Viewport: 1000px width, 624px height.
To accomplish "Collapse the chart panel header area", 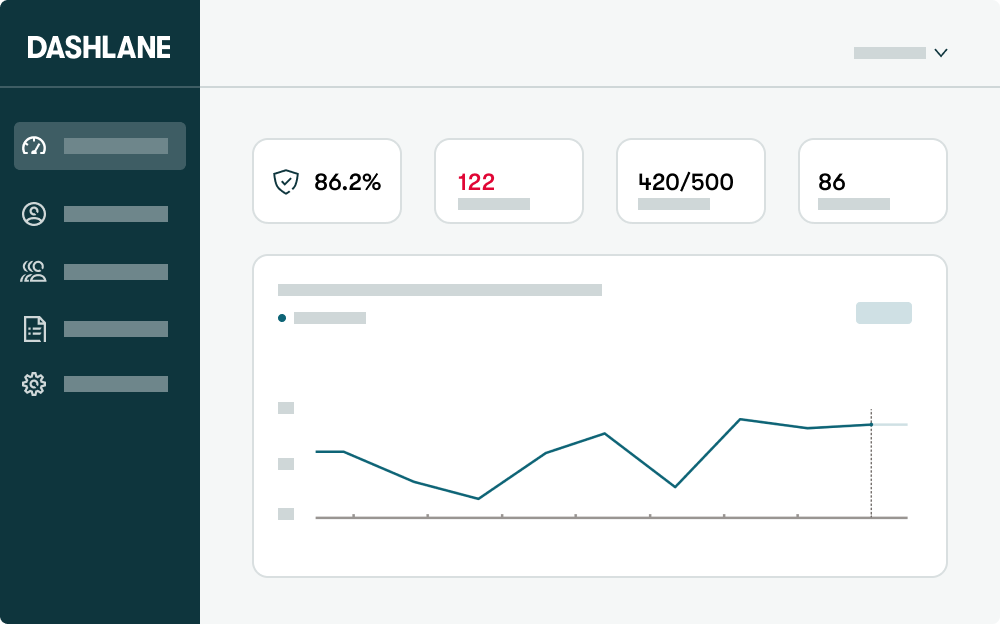I will pos(440,290).
